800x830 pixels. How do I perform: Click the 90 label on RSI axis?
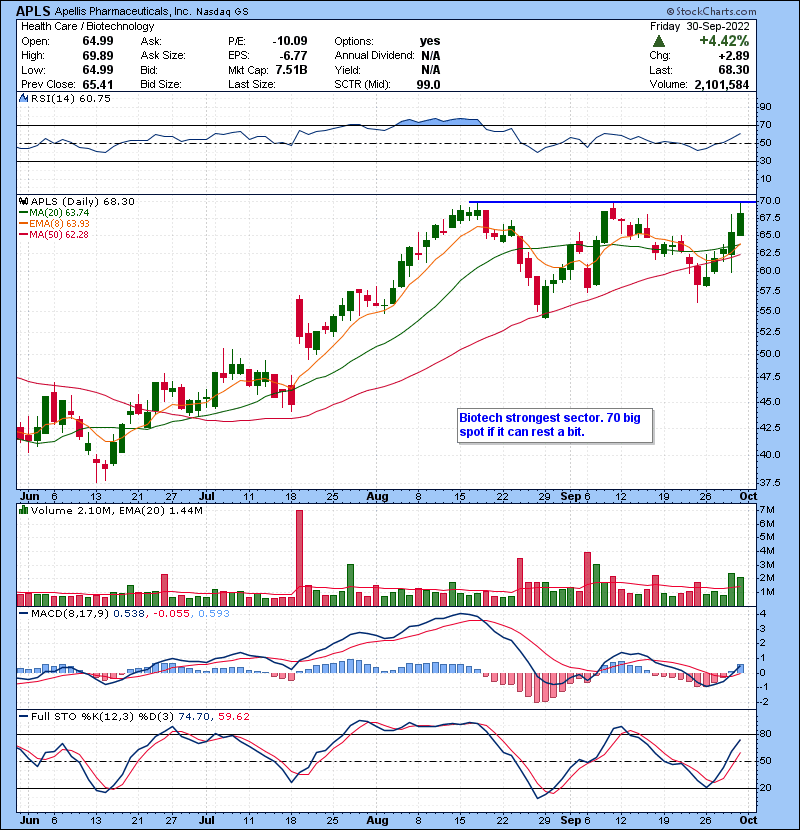click(766, 106)
